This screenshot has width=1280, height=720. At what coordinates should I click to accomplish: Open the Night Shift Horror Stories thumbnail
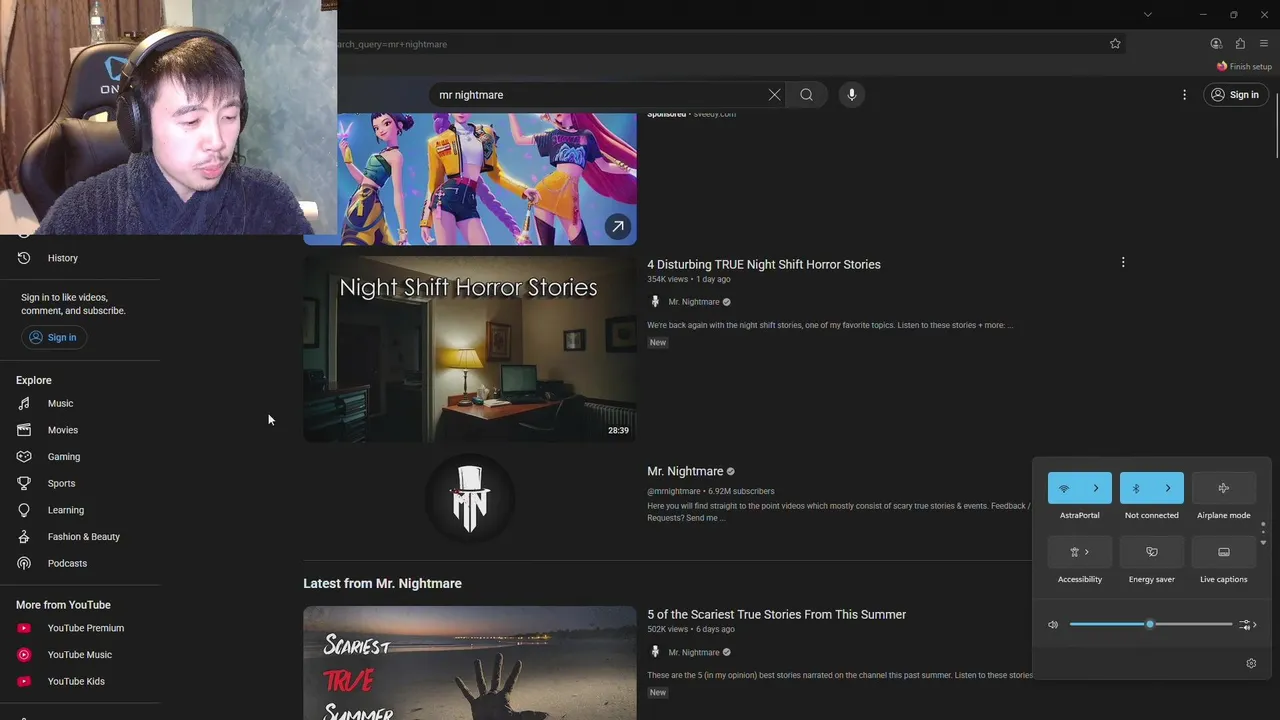point(470,349)
